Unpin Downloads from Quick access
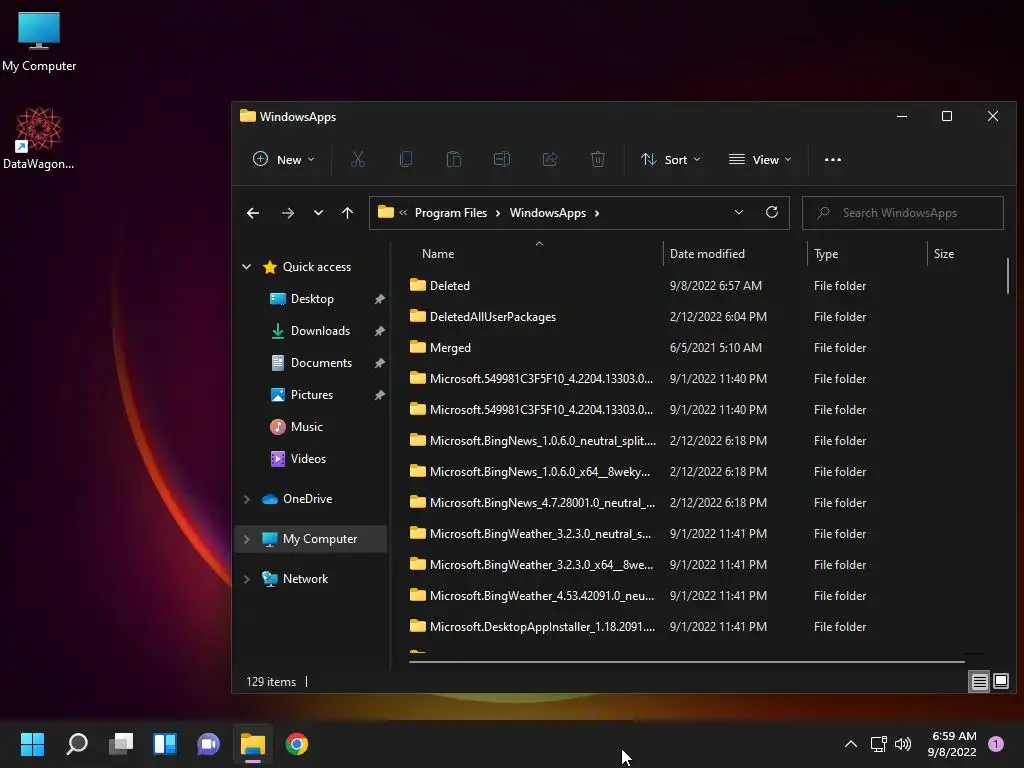Screen dimensions: 1024x768 point(379,331)
